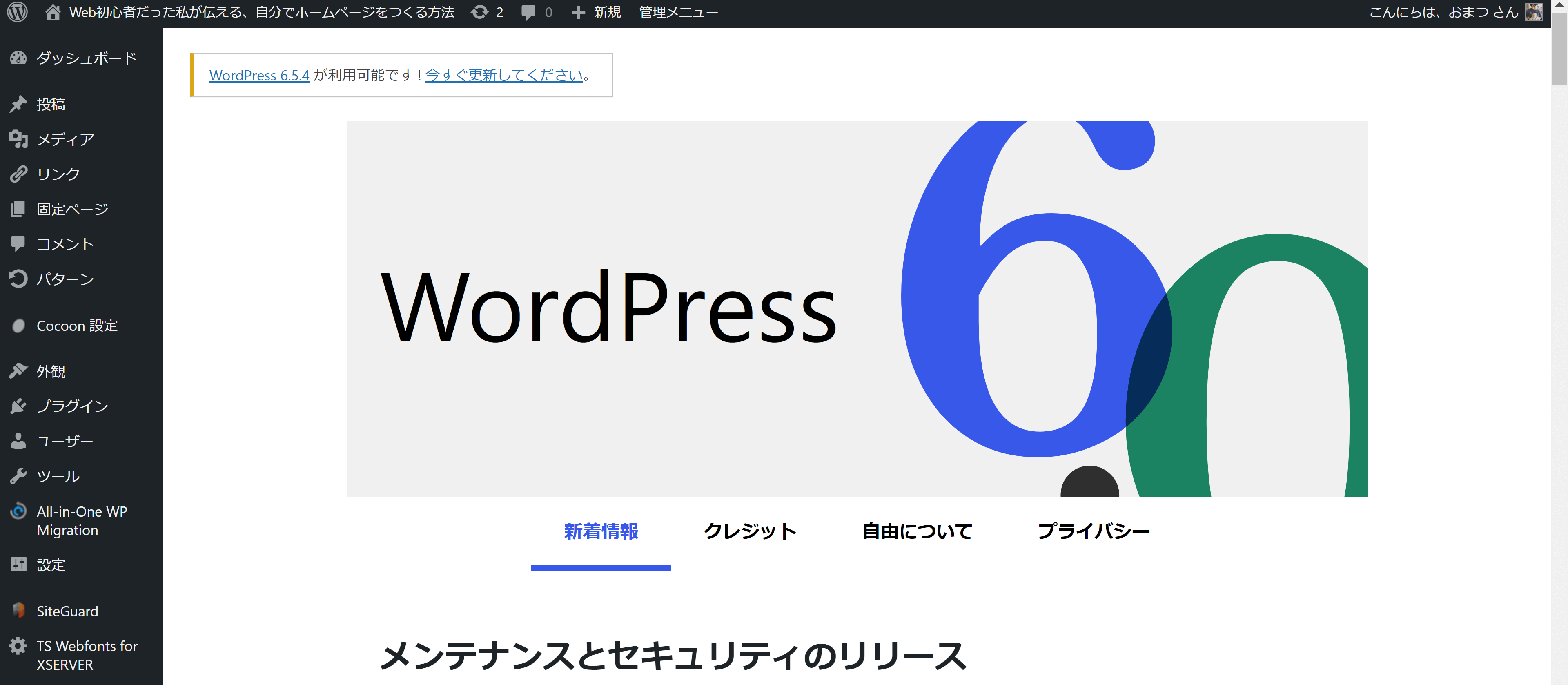Viewport: 1568px width, 685px height.
Task: Click the 外観 paintbrush icon
Action: (18, 371)
